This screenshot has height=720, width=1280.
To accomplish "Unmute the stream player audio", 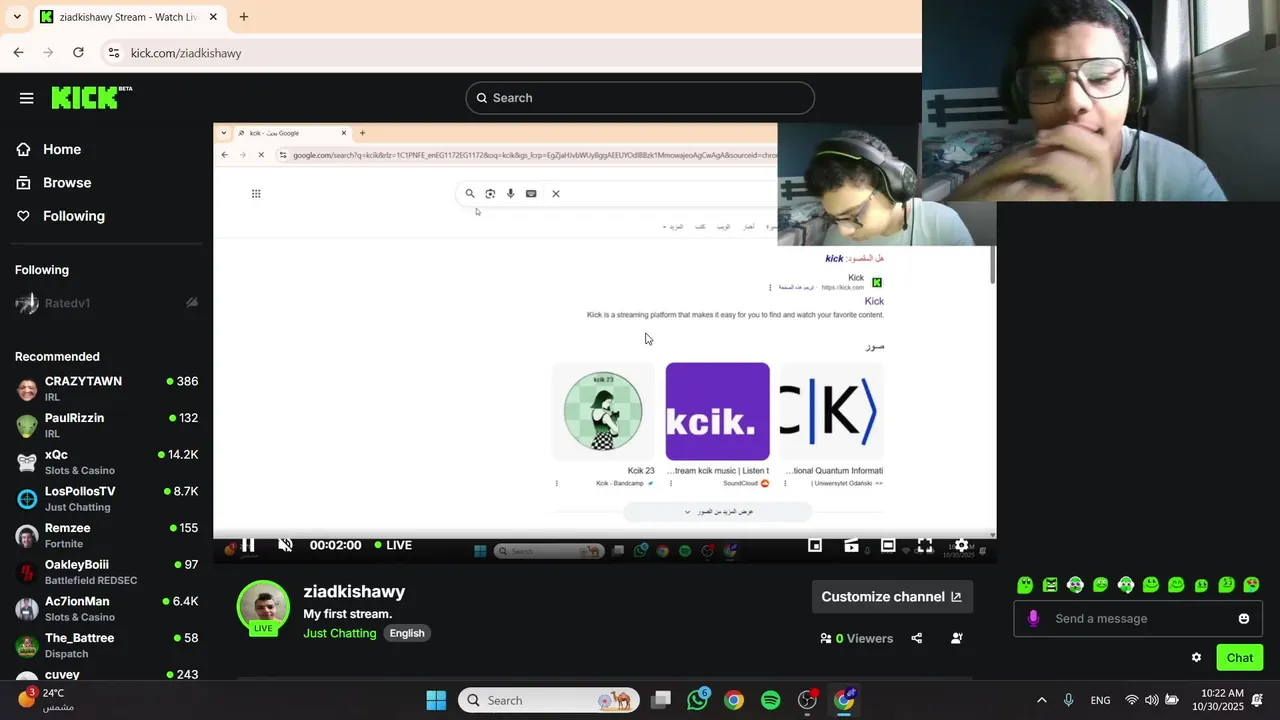I will click(x=285, y=545).
